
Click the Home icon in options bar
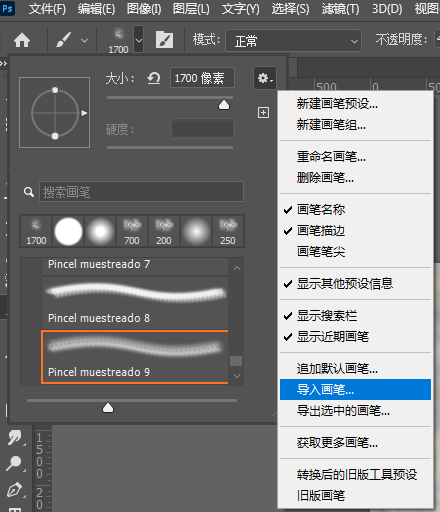coord(22,40)
